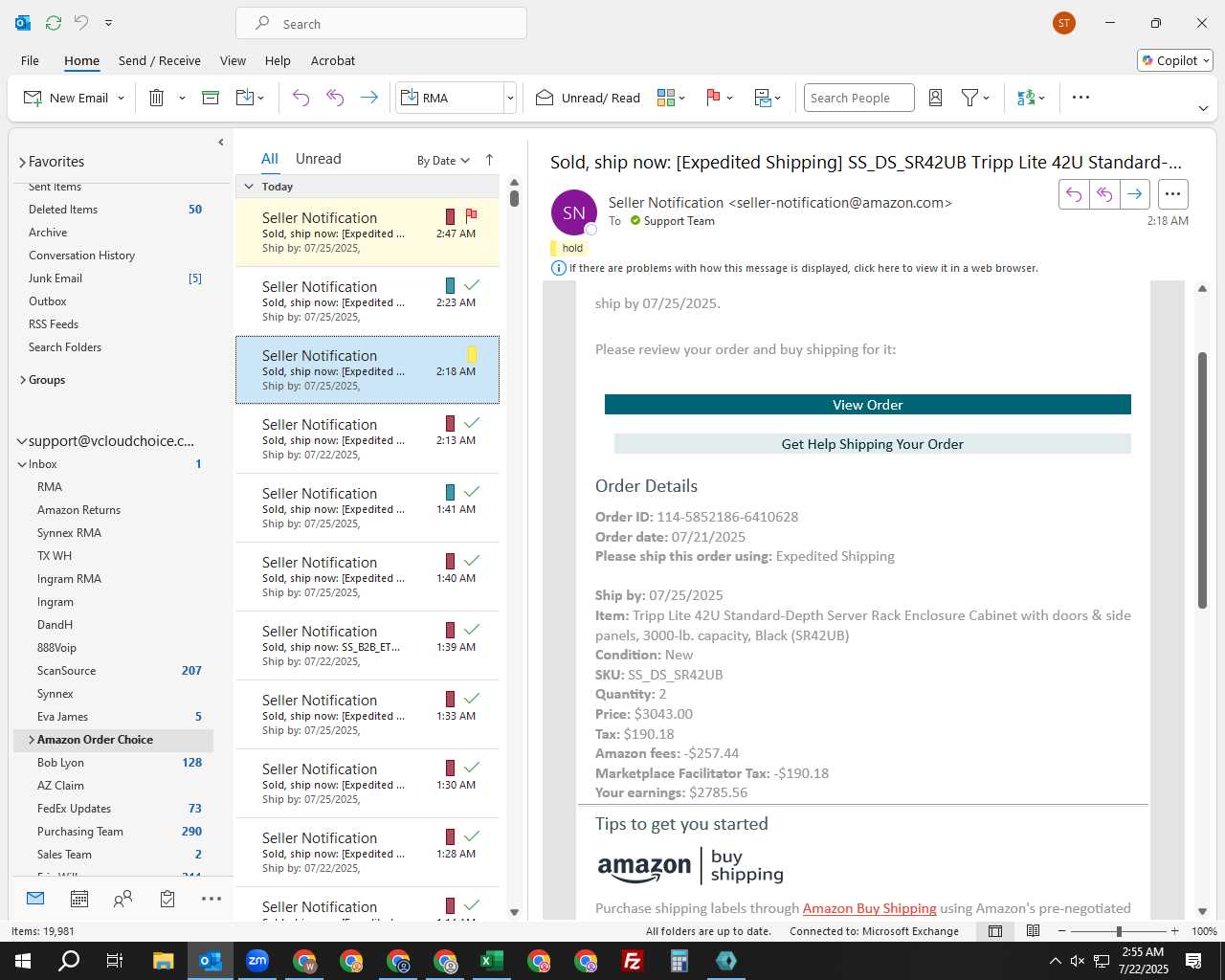This screenshot has height=980, width=1225.
Task: Toggle the checkmark on the 1:40 AM message
Action: pos(472,561)
